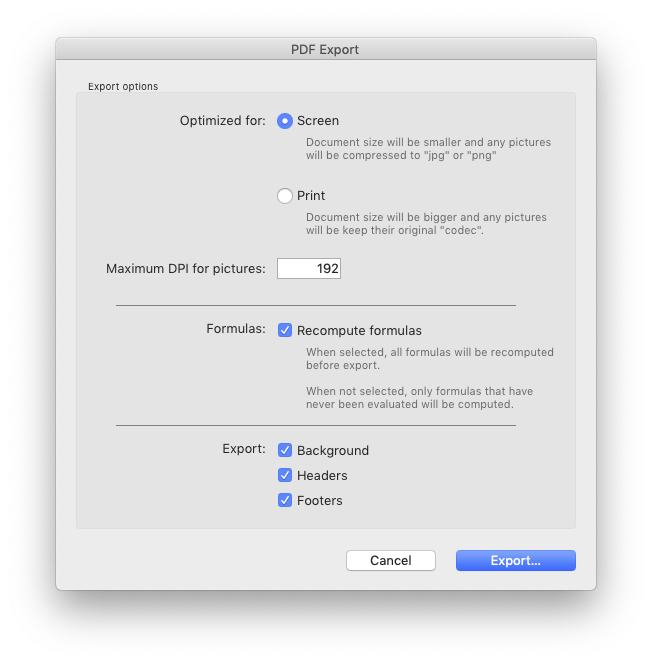Click the "When selected" formulas help text
This screenshot has width=652, height=664.
429,358
